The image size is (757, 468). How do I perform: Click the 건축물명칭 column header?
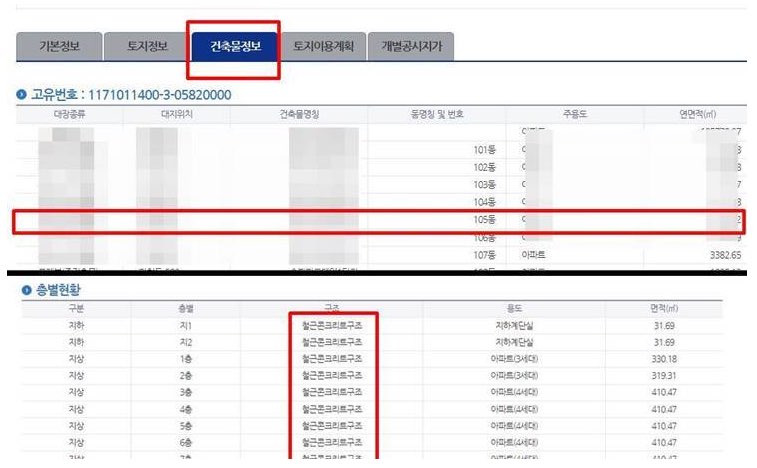[299, 114]
